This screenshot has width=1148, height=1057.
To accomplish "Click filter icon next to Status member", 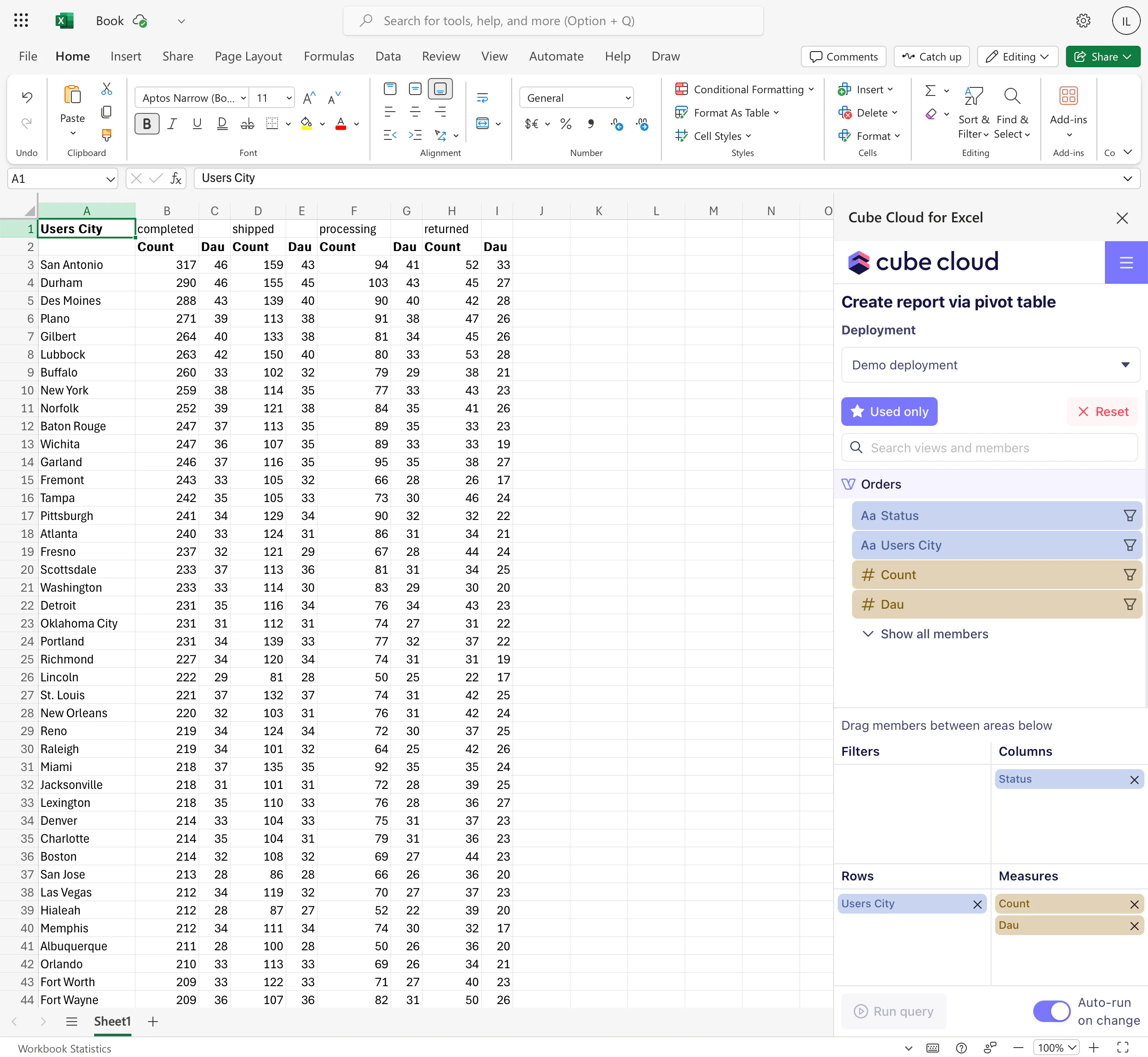I will tap(1129, 516).
